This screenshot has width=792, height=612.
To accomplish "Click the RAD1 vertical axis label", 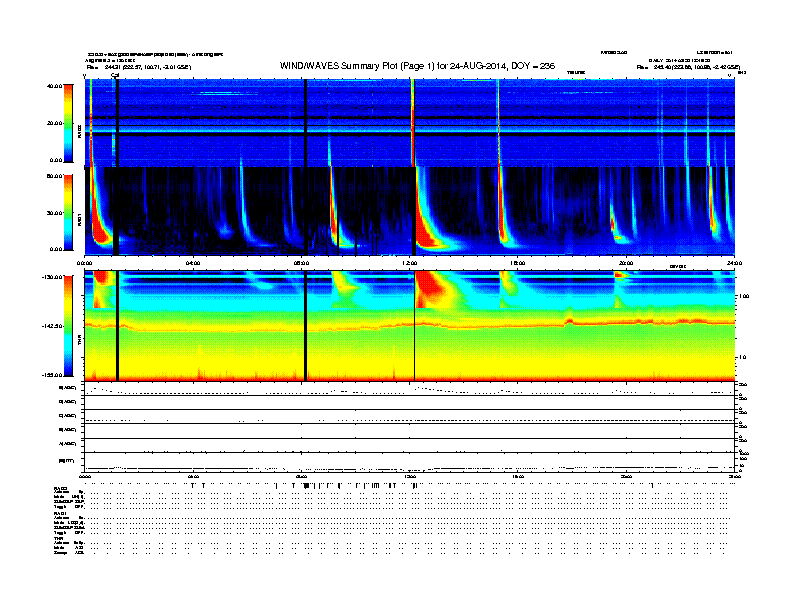I will pyautogui.click(x=79, y=219).
